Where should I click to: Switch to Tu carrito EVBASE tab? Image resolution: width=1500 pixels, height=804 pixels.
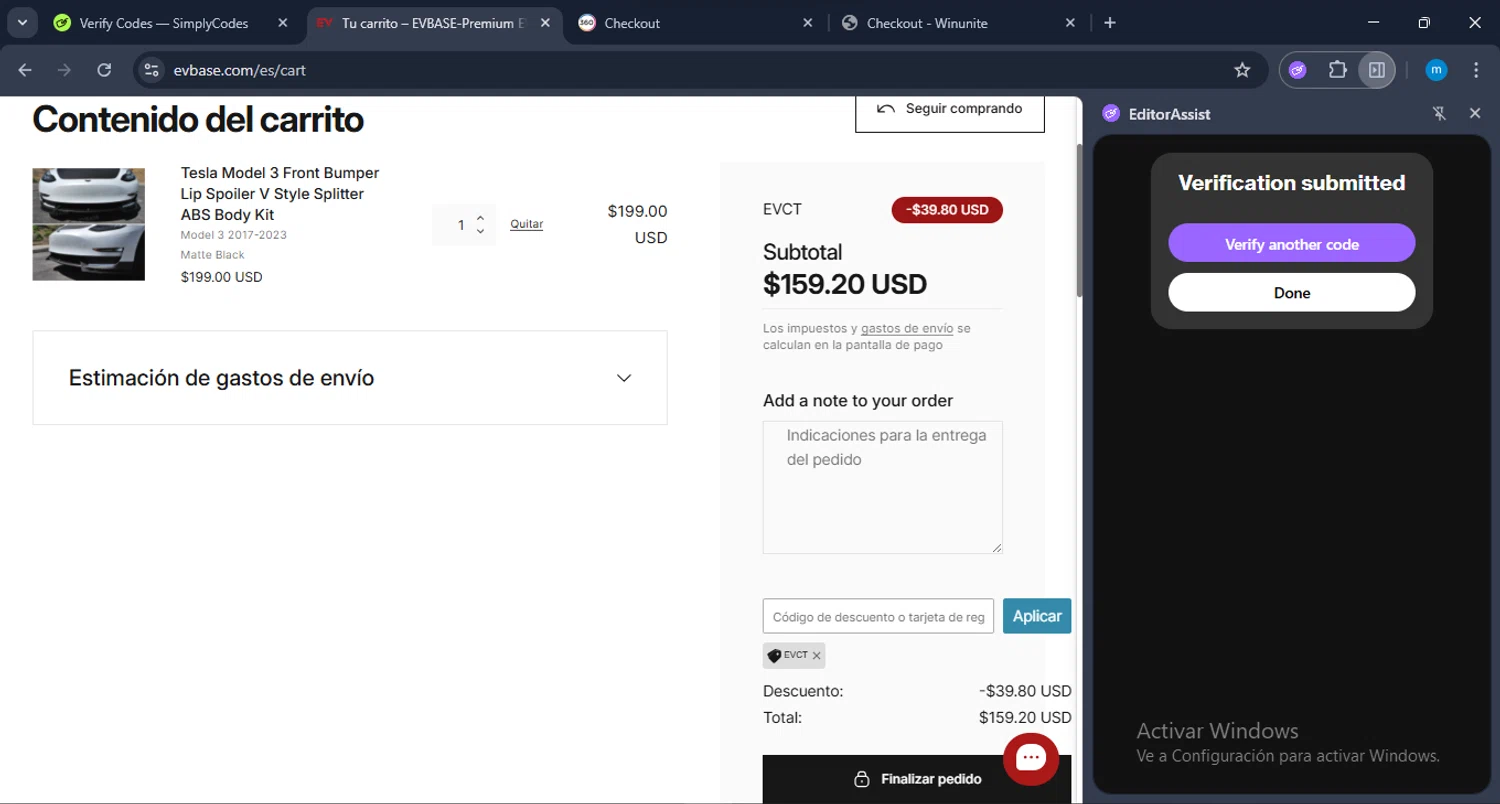point(433,23)
